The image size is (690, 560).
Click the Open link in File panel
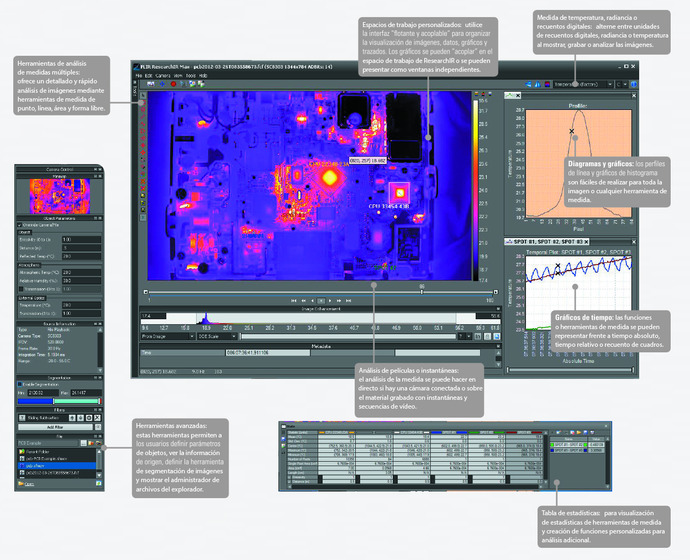pos(29,484)
